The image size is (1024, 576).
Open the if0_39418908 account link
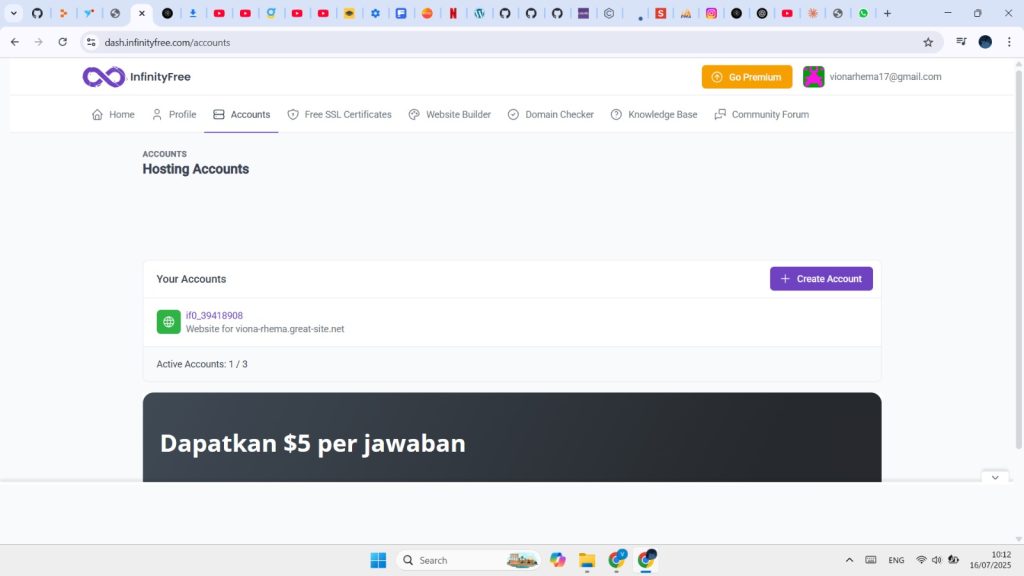point(214,316)
